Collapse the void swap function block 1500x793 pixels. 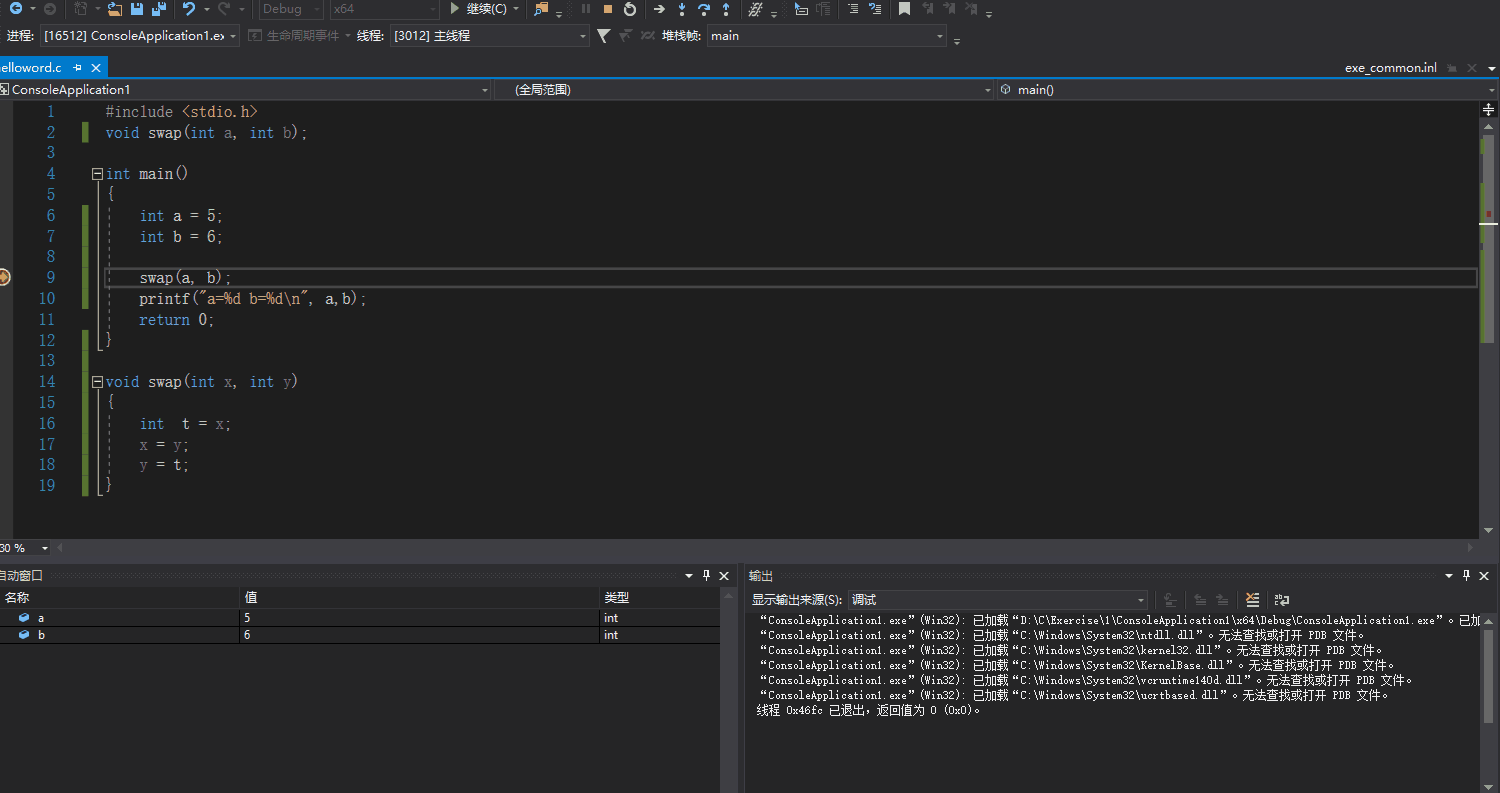point(97,381)
